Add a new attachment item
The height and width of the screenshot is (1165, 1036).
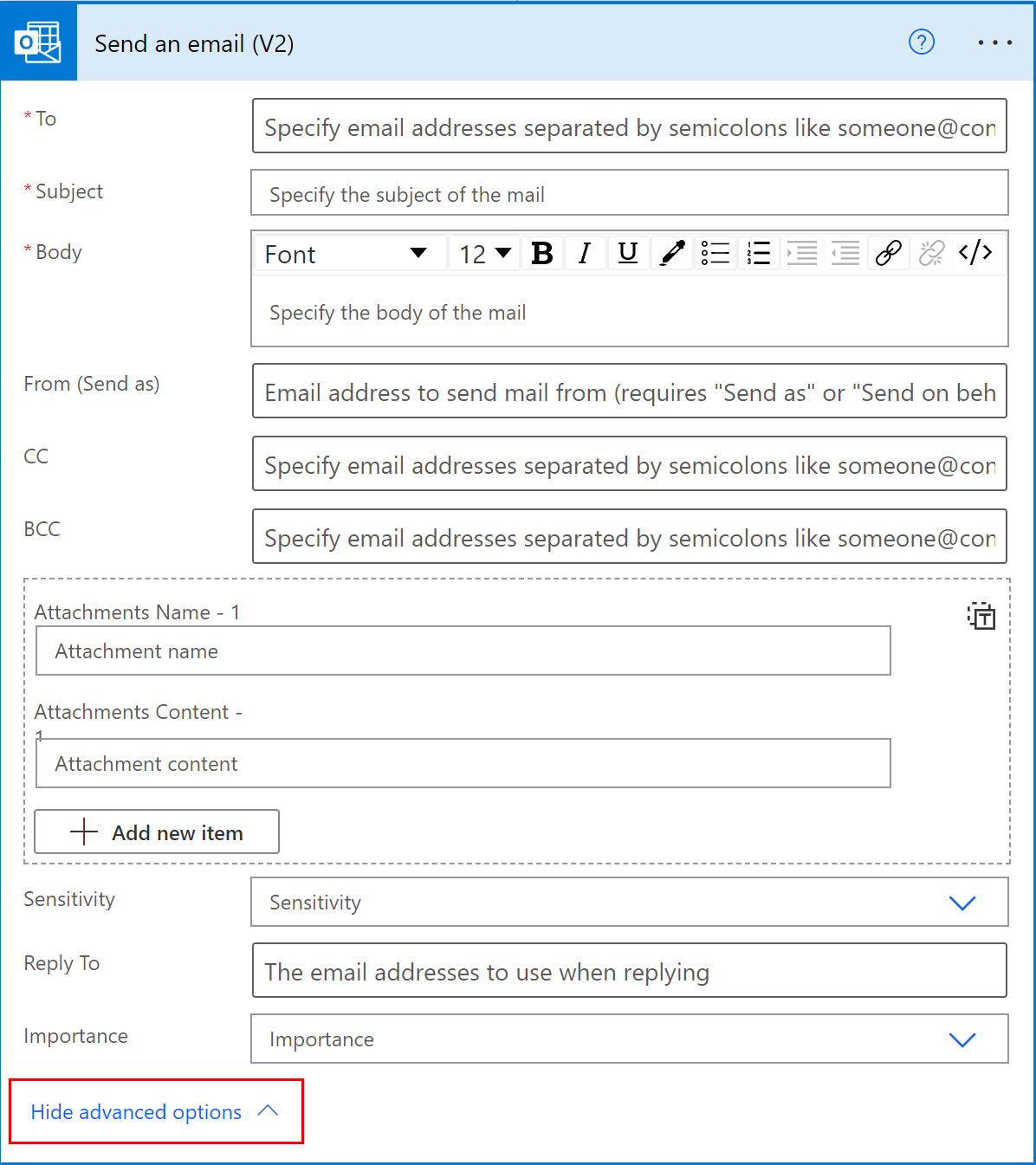click(x=156, y=832)
